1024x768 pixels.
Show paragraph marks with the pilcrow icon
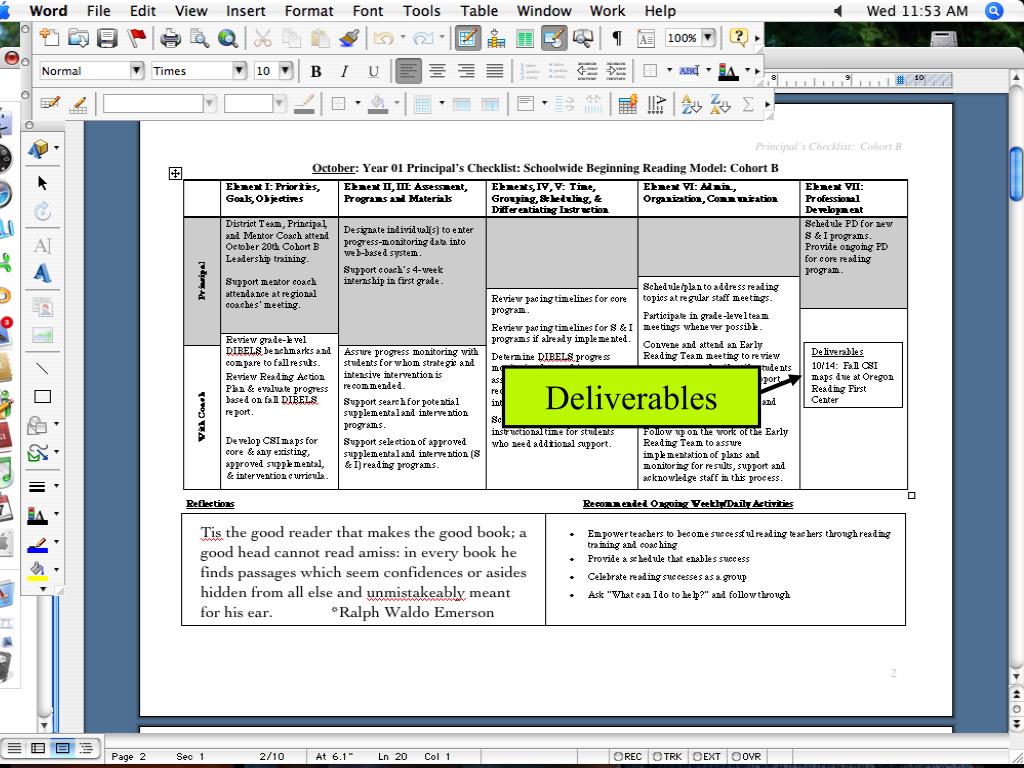616,38
